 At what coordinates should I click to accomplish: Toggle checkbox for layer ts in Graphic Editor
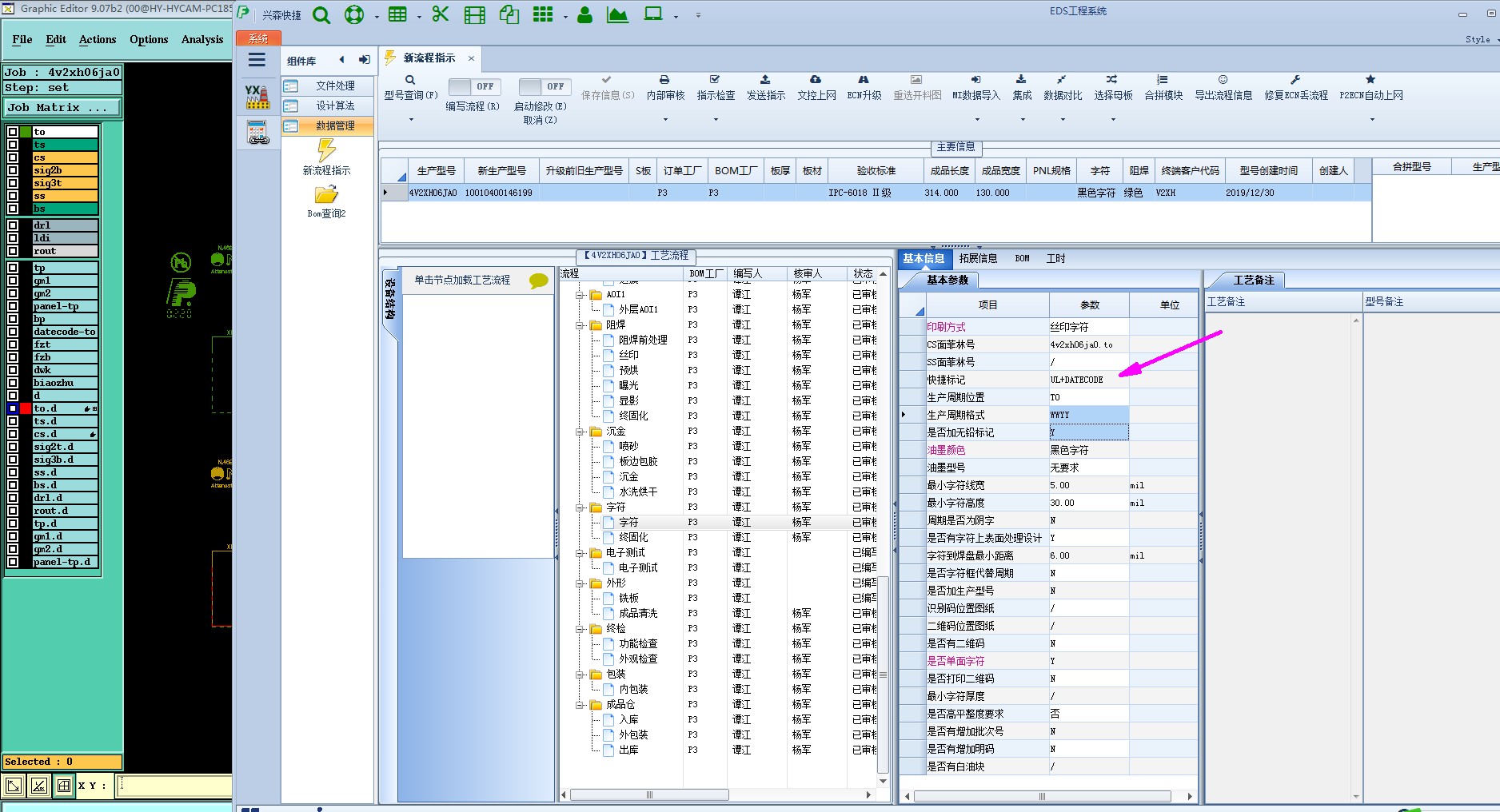(13, 145)
